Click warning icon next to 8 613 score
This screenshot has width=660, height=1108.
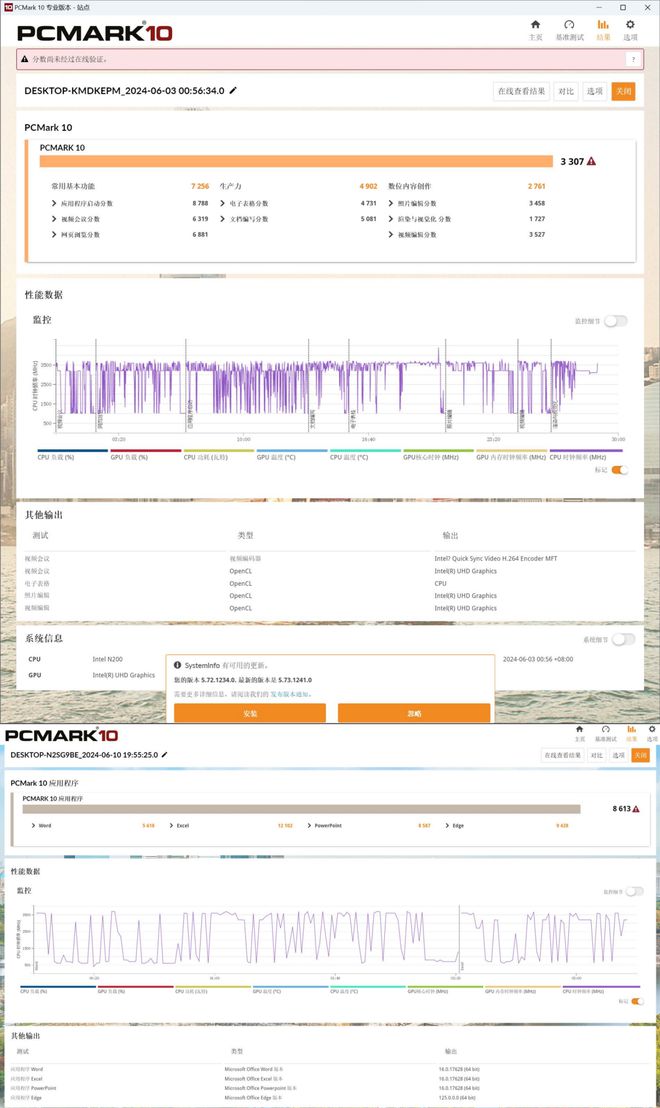pos(636,808)
